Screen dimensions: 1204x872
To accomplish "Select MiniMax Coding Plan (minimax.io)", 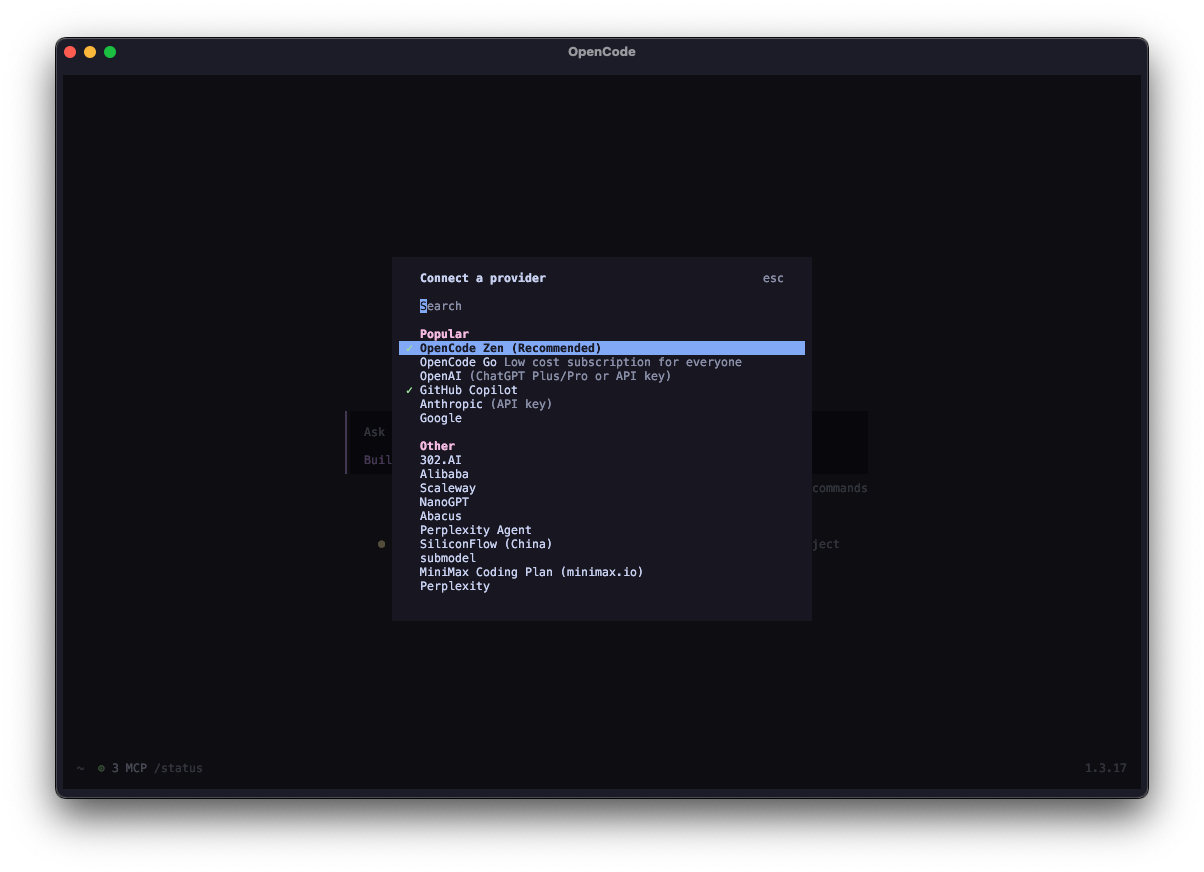I will (x=602, y=572).
